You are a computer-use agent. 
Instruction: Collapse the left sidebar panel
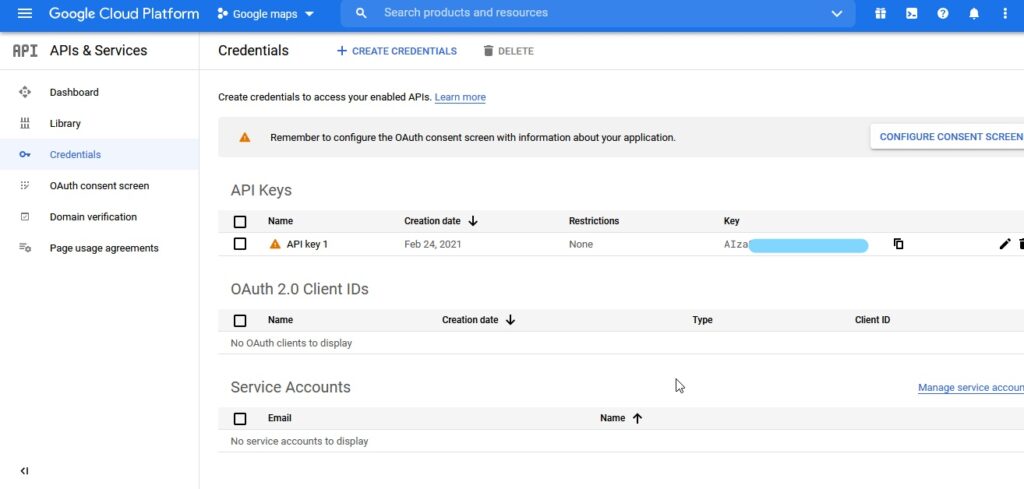point(25,471)
